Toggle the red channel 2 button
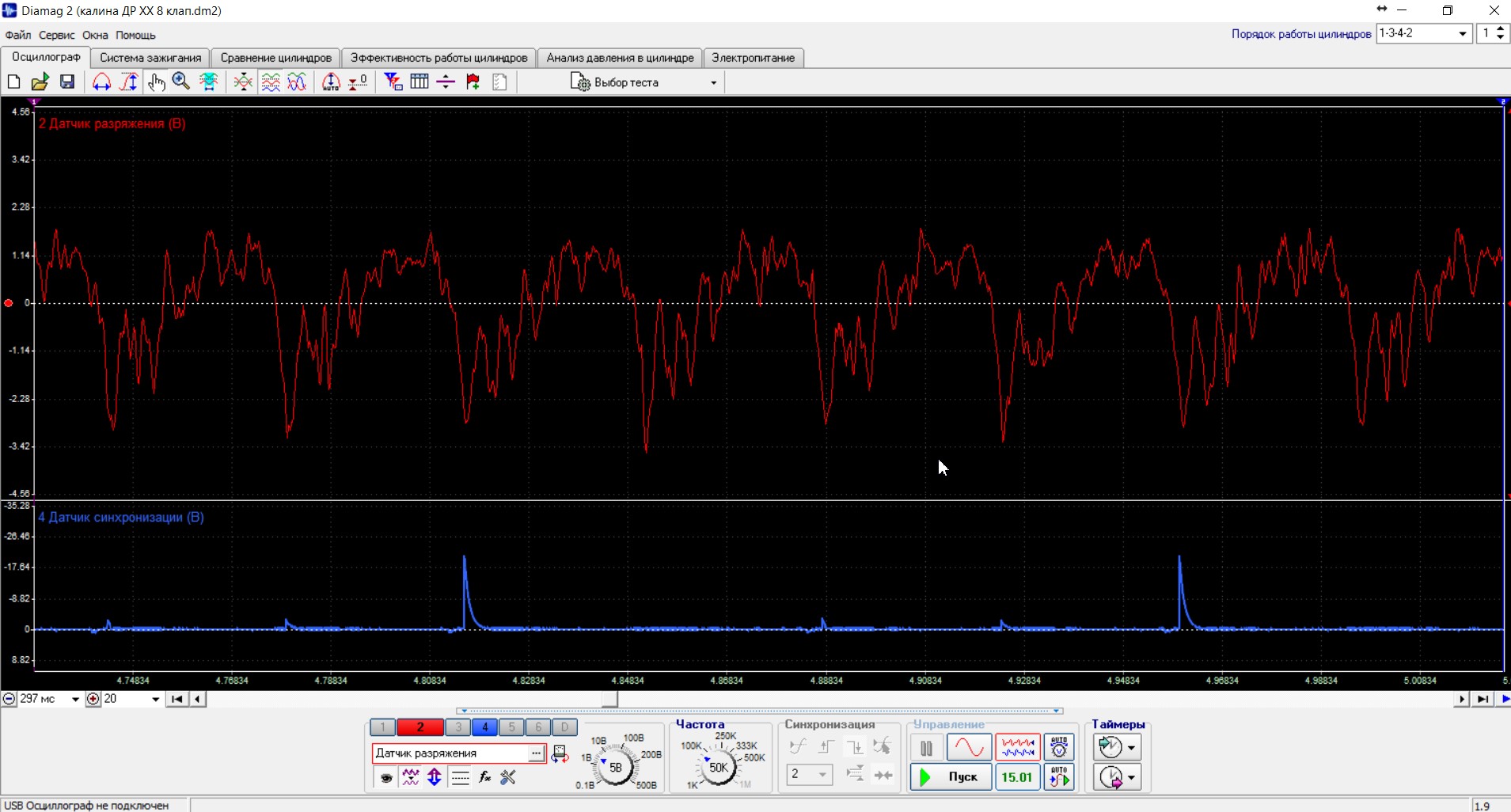Image resolution: width=1511 pixels, height=812 pixels. coord(420,727)
